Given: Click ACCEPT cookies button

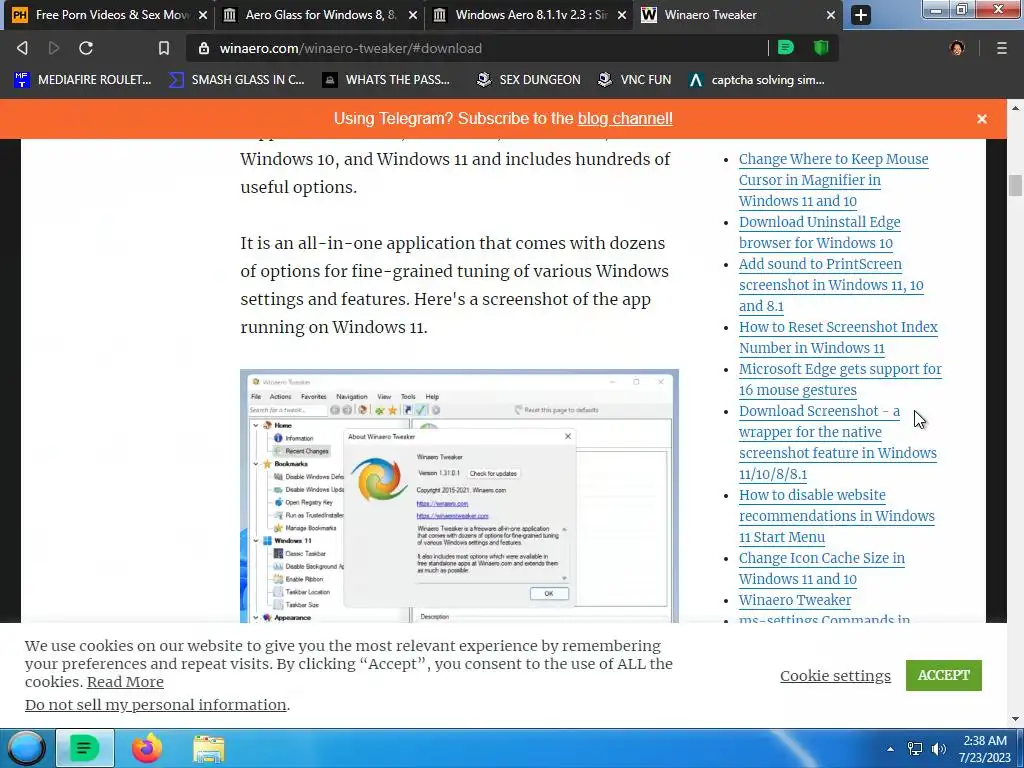Looking at the screenshot, I should coord(943,675).
